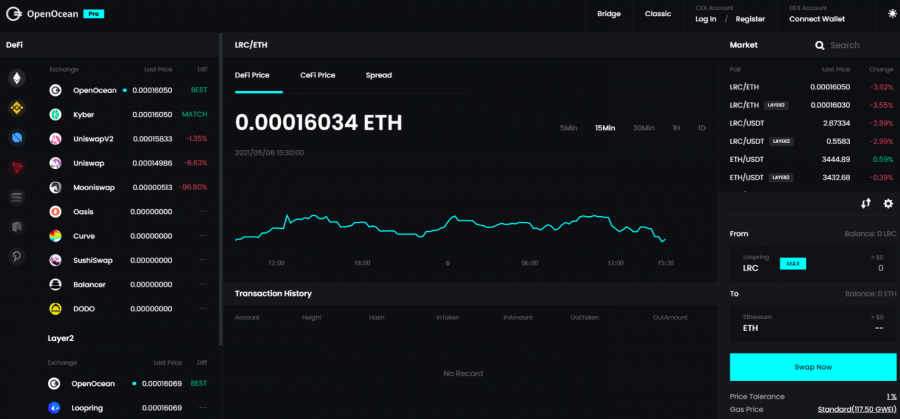The width and height of the screenshot is (900, 419).
Task: Select the OKExChain cube icon in sidebar
Action: pyautogui.click(x=17, y=227)
